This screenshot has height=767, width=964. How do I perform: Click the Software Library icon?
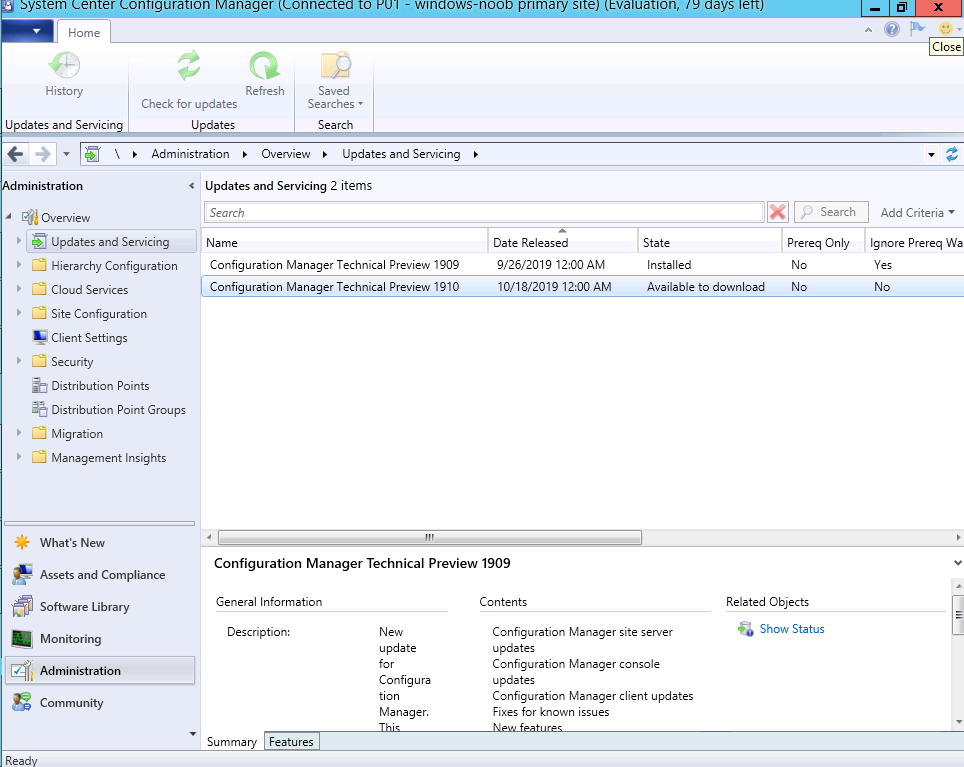coord(22,607)
